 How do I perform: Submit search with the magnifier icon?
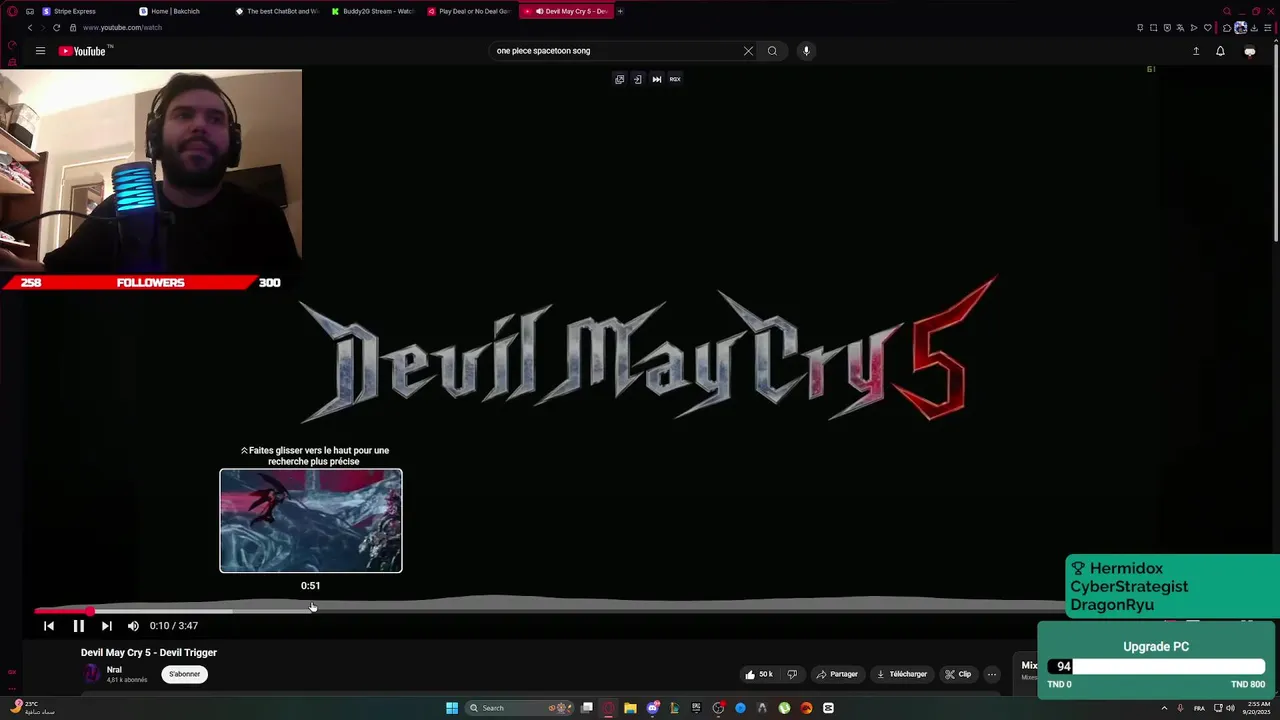coord(772,51)
